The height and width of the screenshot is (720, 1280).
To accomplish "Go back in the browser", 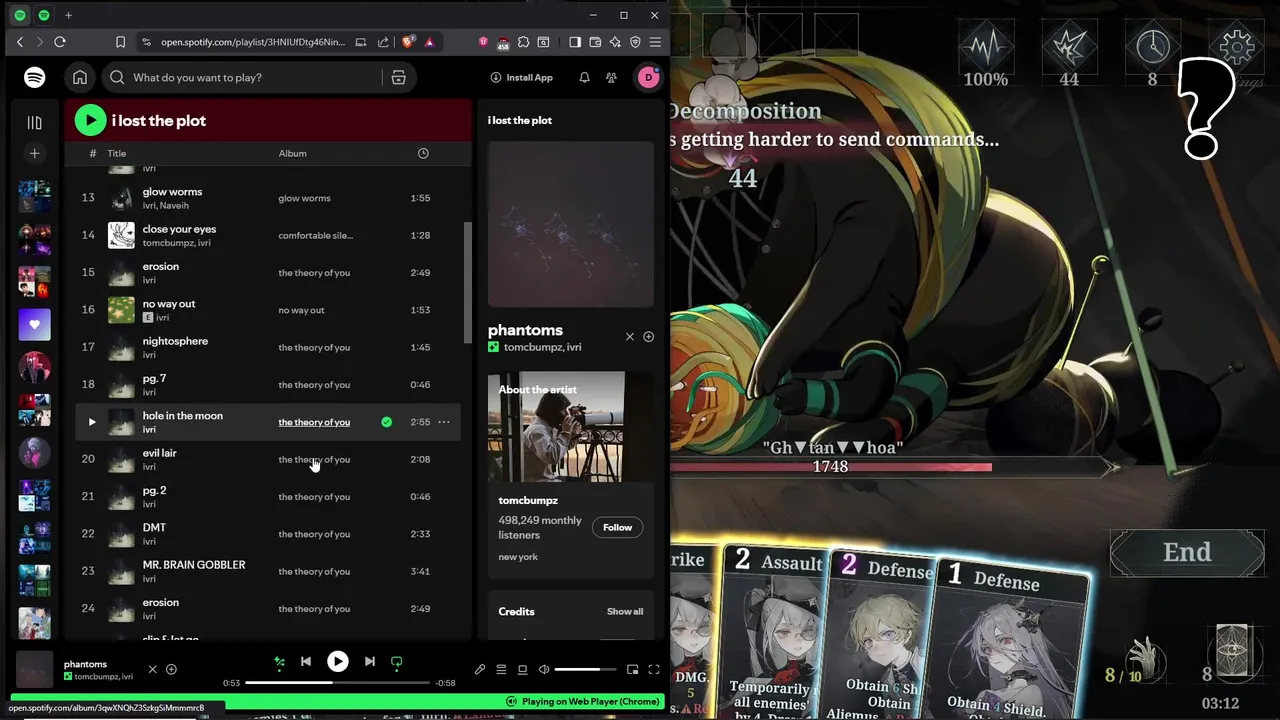I will (20, 42).
